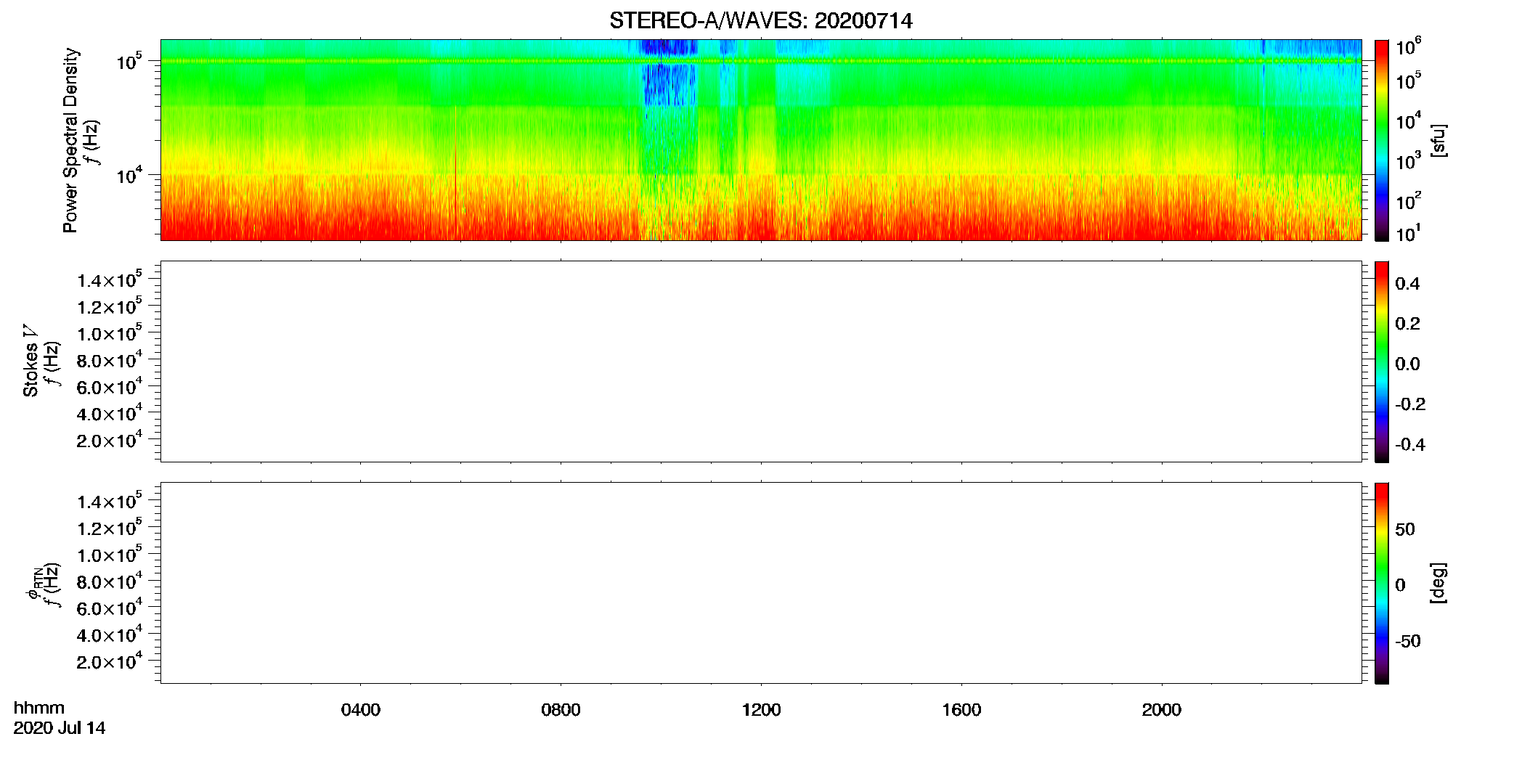This screenshot has height=784, width=1522.
Task: Click the 0800 time tick label
Action: (561, 710)
